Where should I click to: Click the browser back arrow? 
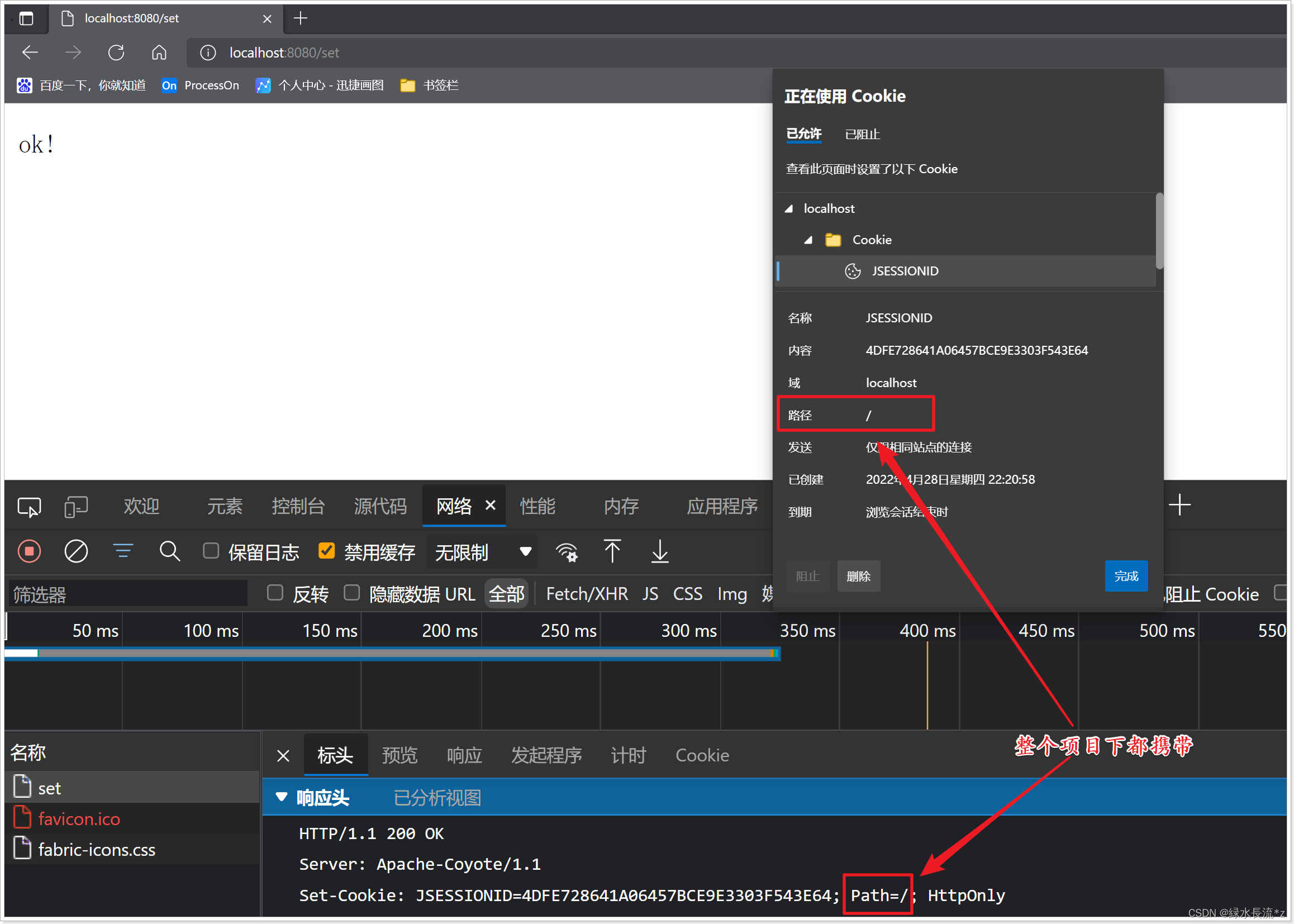pyautogui.click(x=30, y=53)
